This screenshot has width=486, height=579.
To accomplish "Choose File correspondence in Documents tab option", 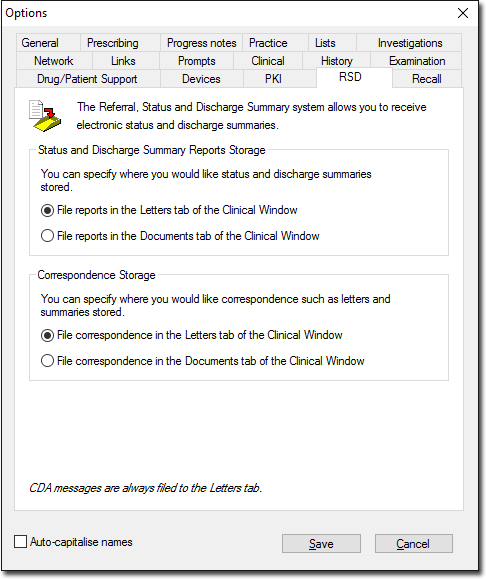I will [47, 361].
